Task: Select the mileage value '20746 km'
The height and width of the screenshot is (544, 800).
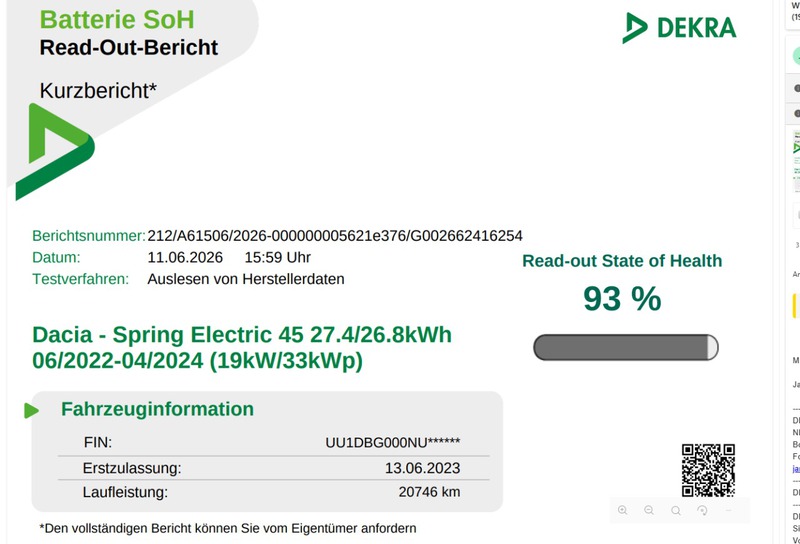Action: [429, 492]
